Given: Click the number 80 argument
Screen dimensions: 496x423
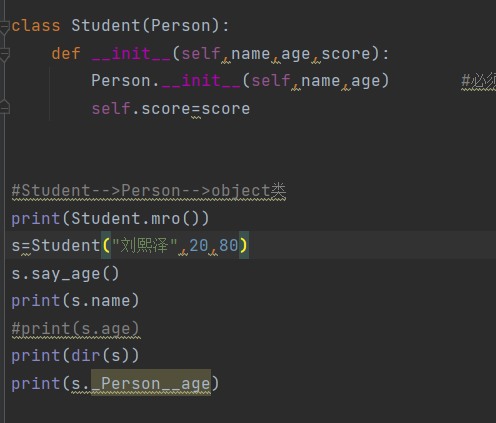Looking at the screenshot, I should (x=228, y=245).
